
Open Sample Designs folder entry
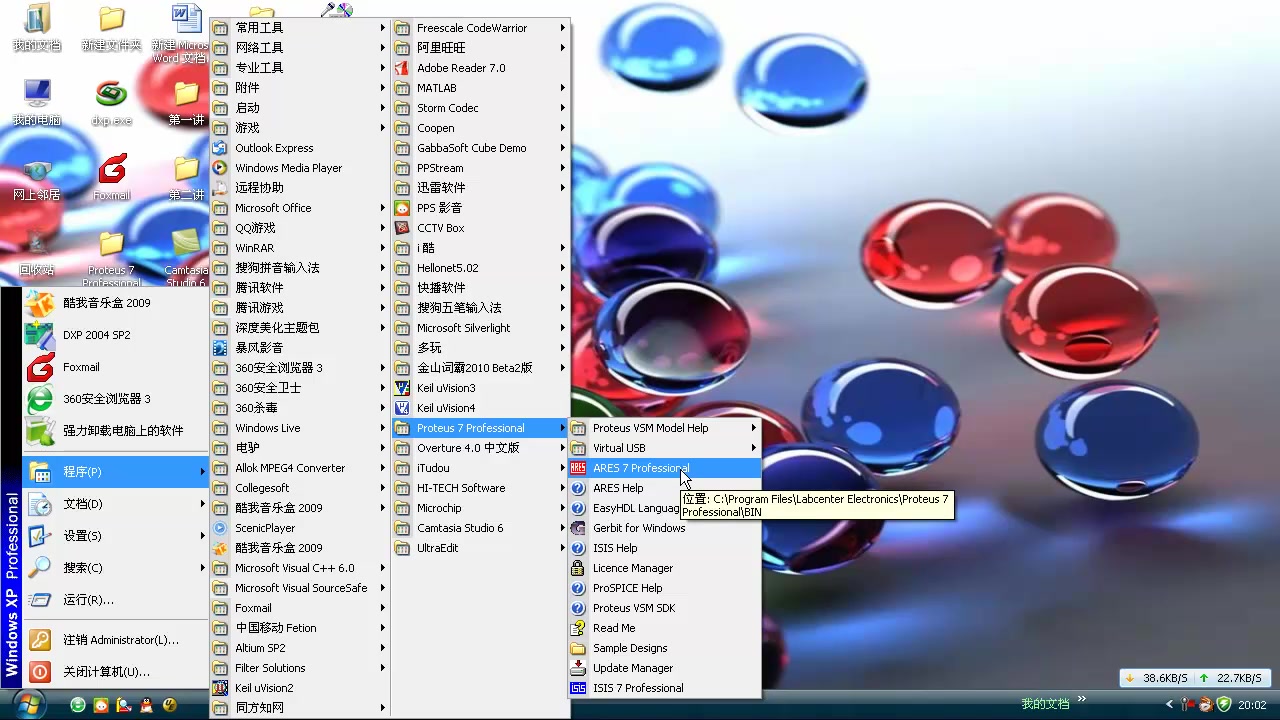pyautogui.click(x=665, y=648)
